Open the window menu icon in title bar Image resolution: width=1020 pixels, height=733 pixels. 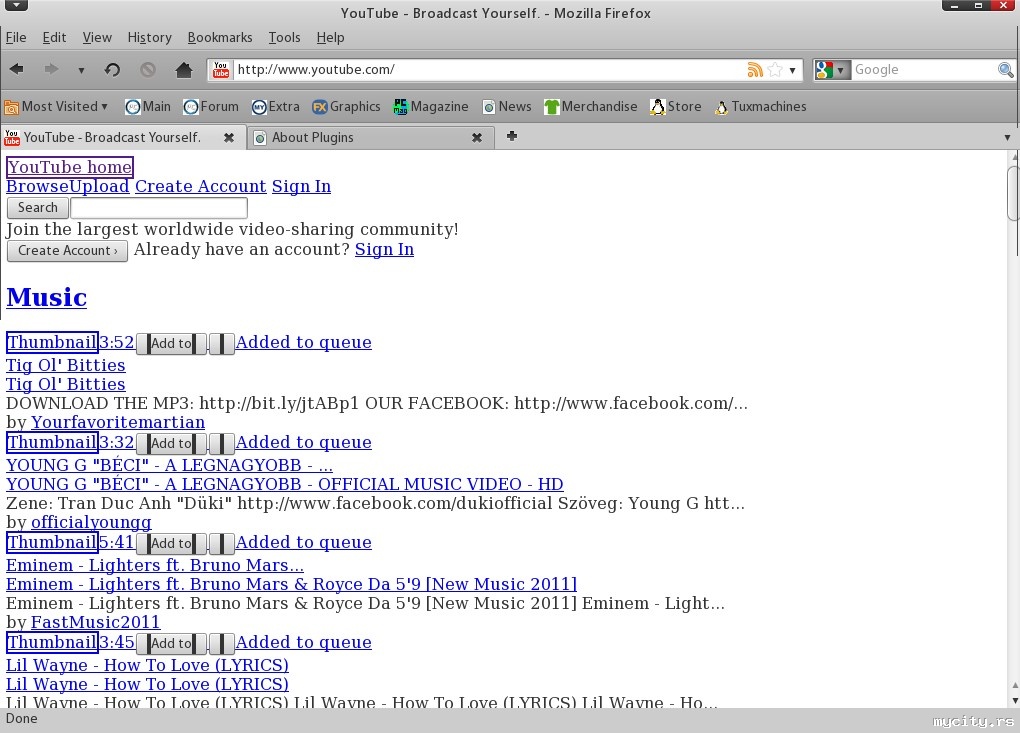(16, 5)
